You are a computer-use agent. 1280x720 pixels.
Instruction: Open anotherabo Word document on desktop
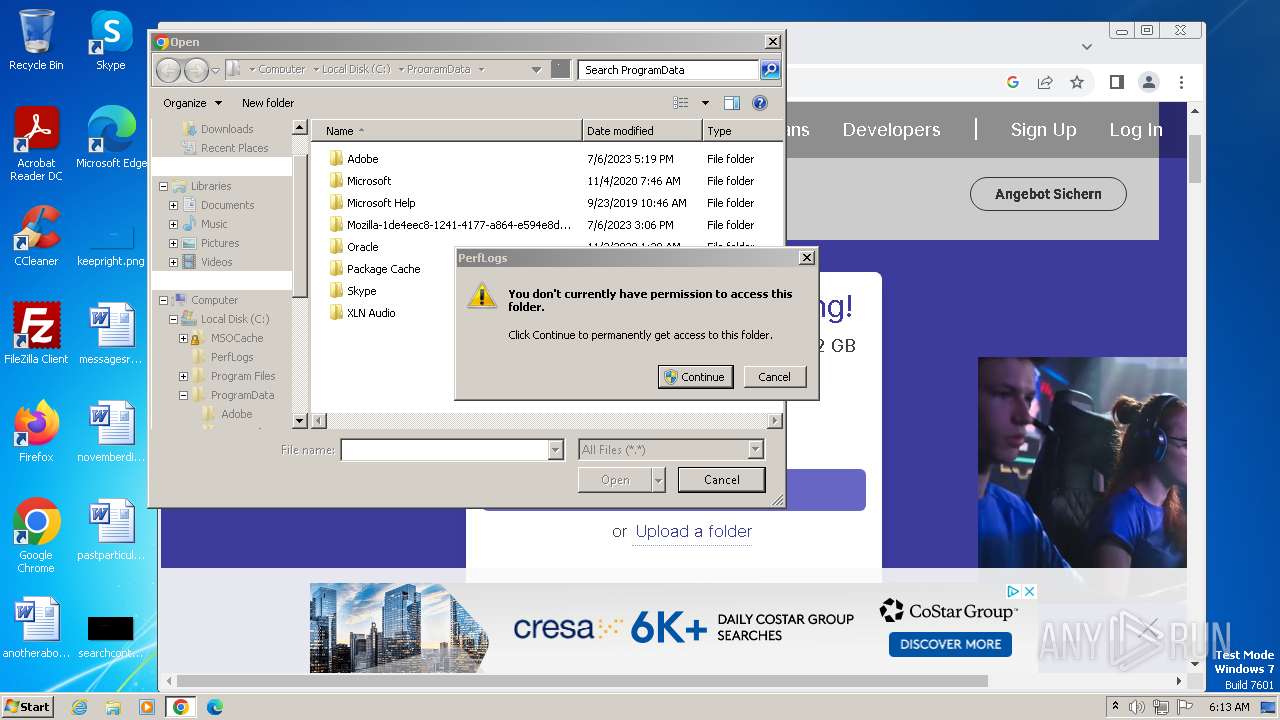(x=36, y=628)
